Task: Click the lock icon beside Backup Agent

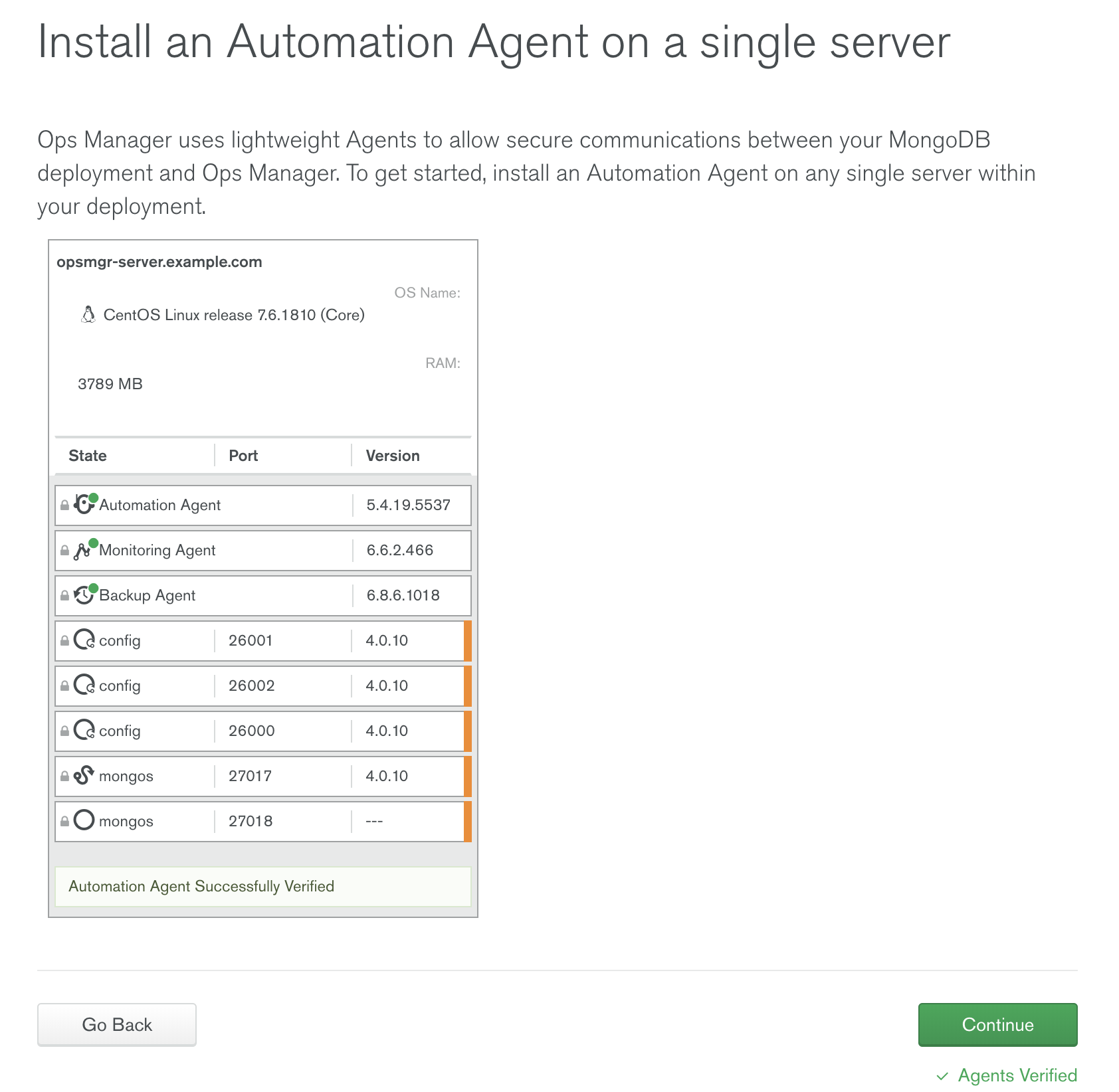Action: [x=64, y=596]
